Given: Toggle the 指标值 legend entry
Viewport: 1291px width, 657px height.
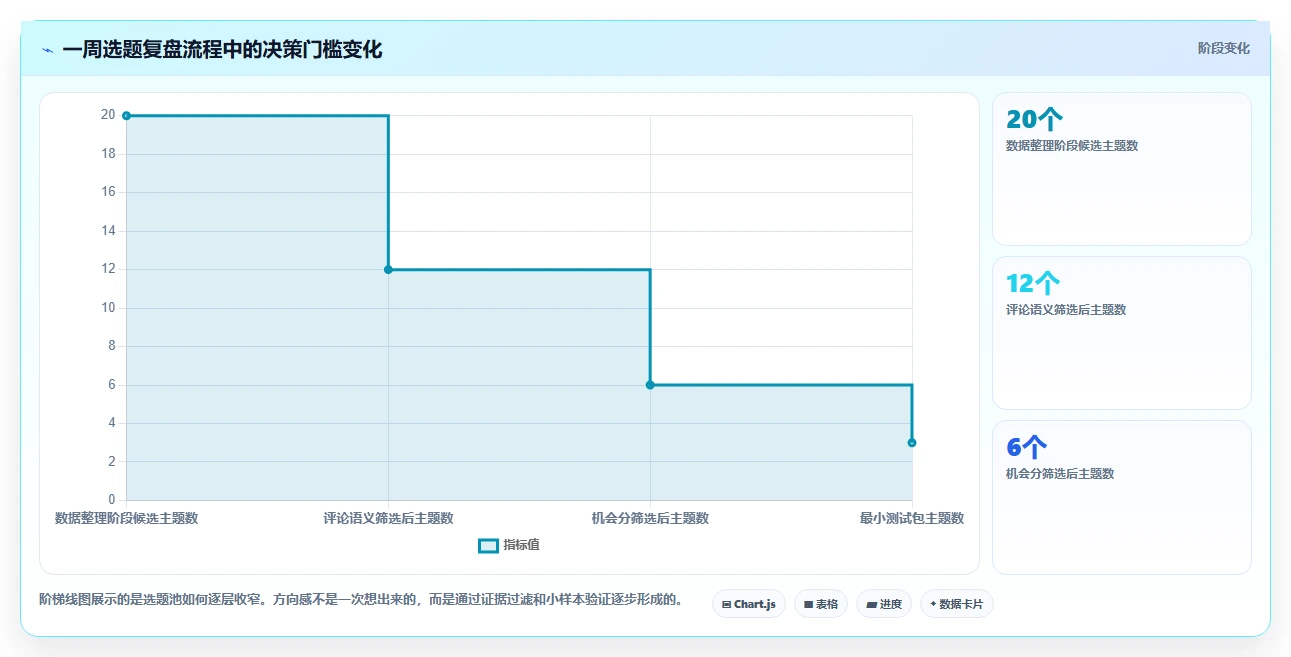Looking at the screenshot, I should coord(509,545).
